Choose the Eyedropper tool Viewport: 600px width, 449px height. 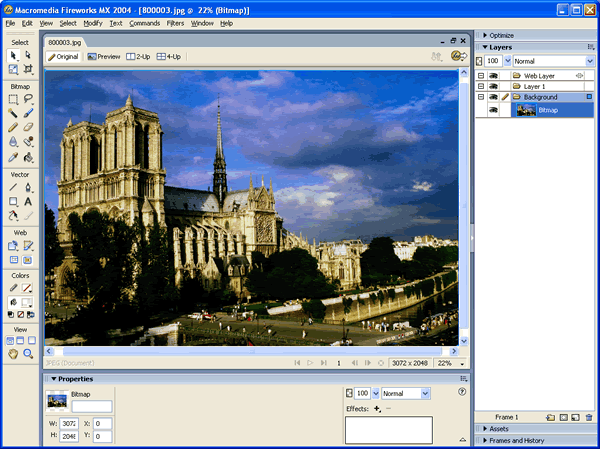coord(13,157)
